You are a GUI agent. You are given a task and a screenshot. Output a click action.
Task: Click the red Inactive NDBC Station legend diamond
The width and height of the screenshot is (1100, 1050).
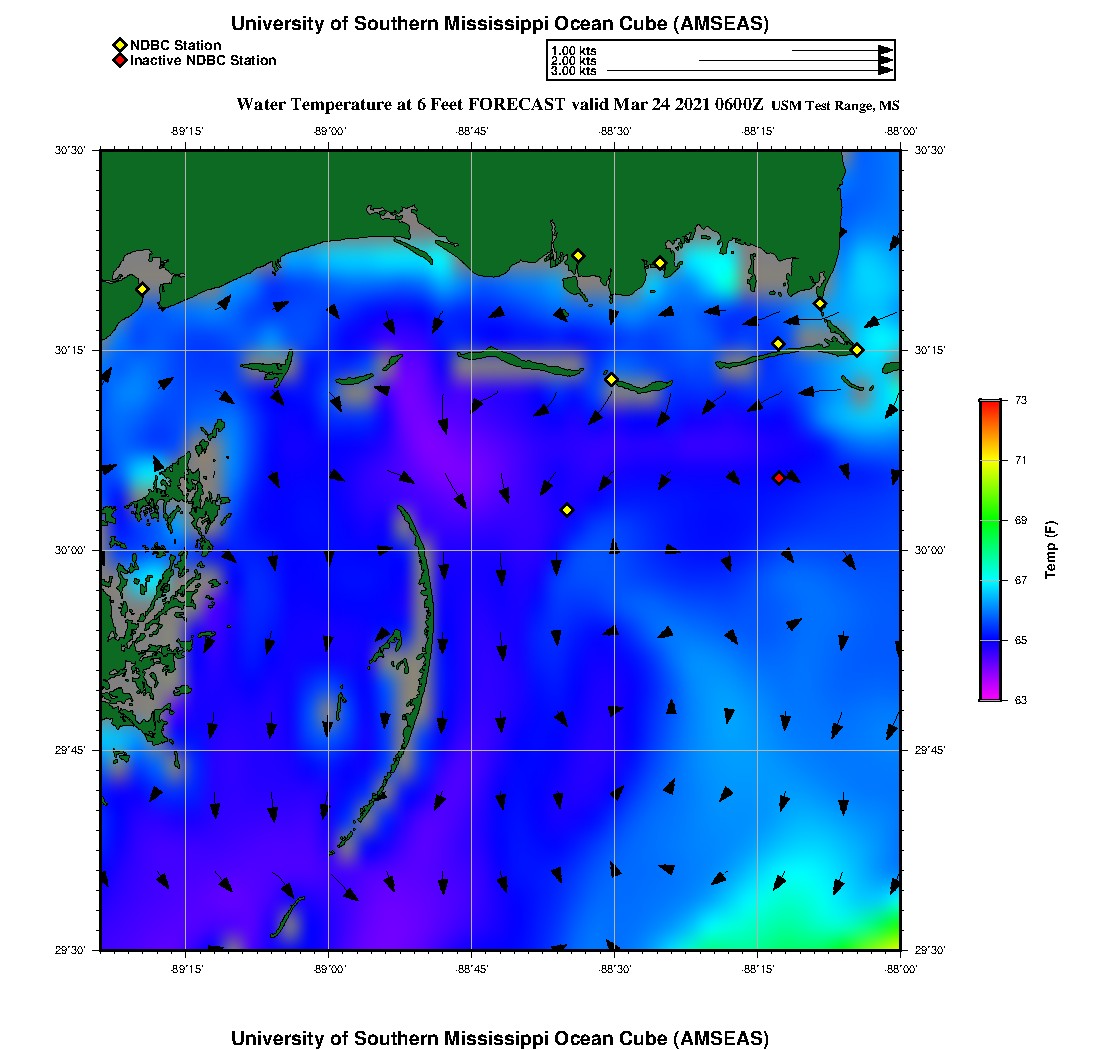pyautogui.click(x=119, y=60)
